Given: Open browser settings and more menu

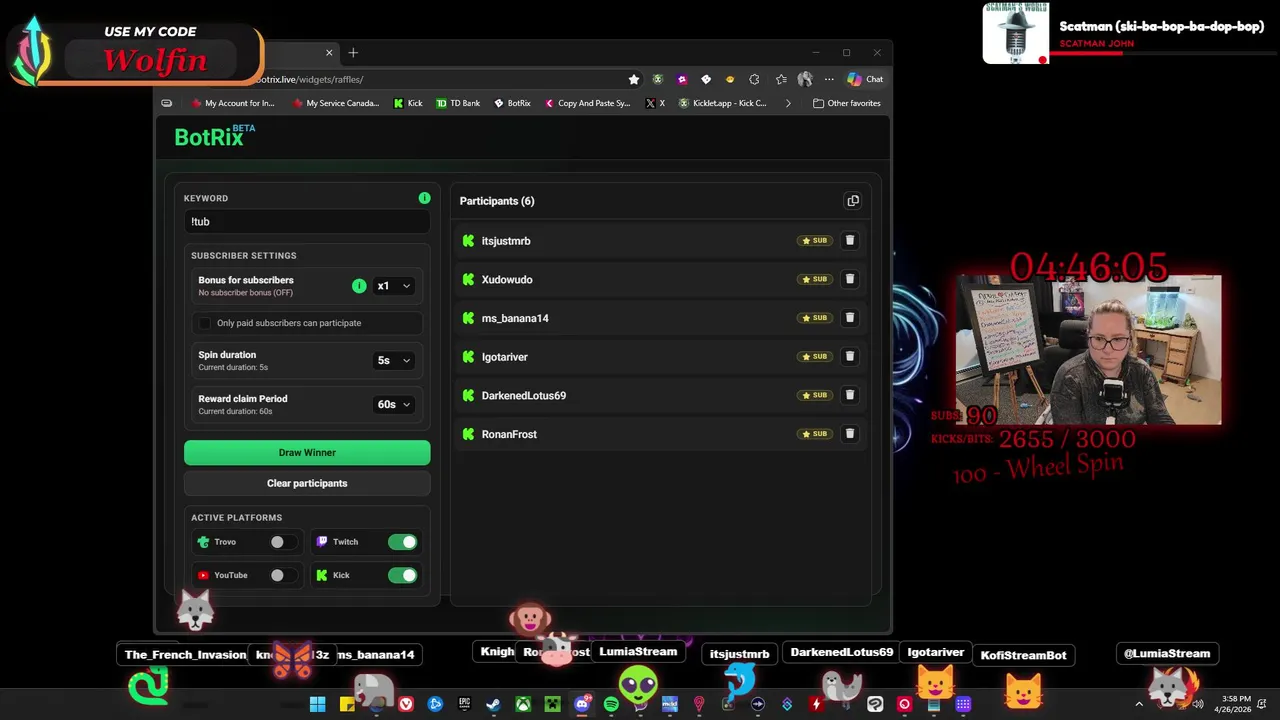Looking at the screenshot, I should [x=829, y=79].
